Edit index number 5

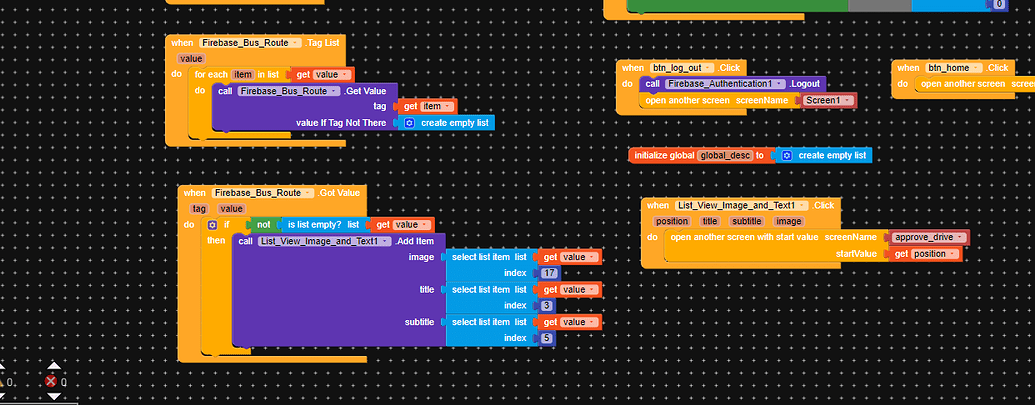pyautogui.click(x=547, y=338)
